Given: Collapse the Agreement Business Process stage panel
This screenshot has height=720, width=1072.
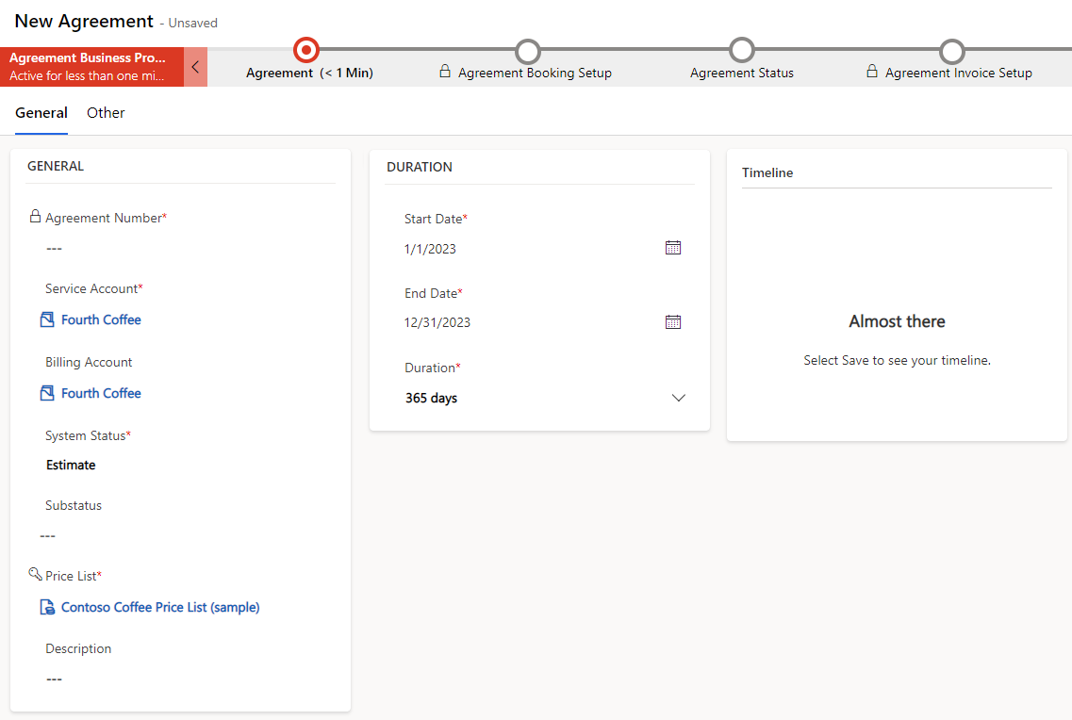Looking at the screenshot, I should 194,66.
